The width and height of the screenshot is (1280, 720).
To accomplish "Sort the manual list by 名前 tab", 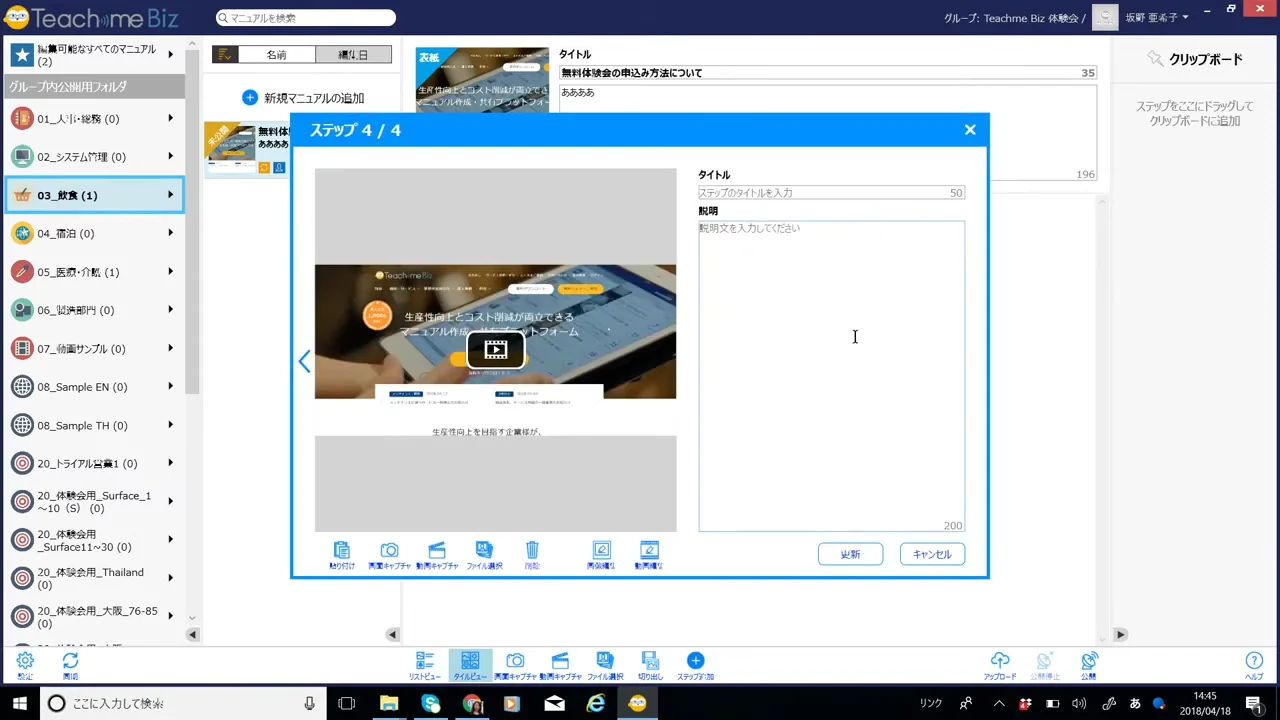I will (x=276, y=55).
